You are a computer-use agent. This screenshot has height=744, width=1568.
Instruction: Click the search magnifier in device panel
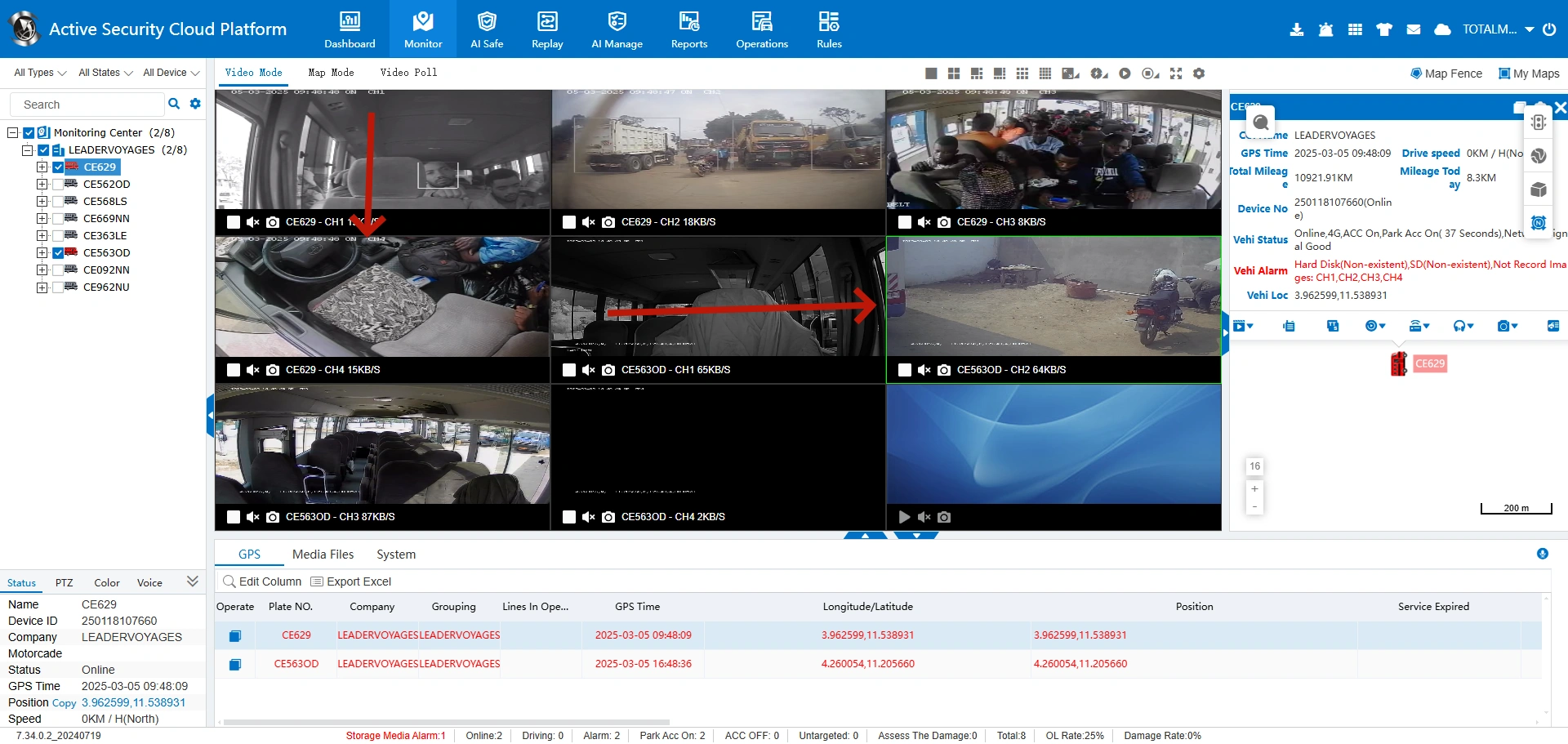pos(173,104)
